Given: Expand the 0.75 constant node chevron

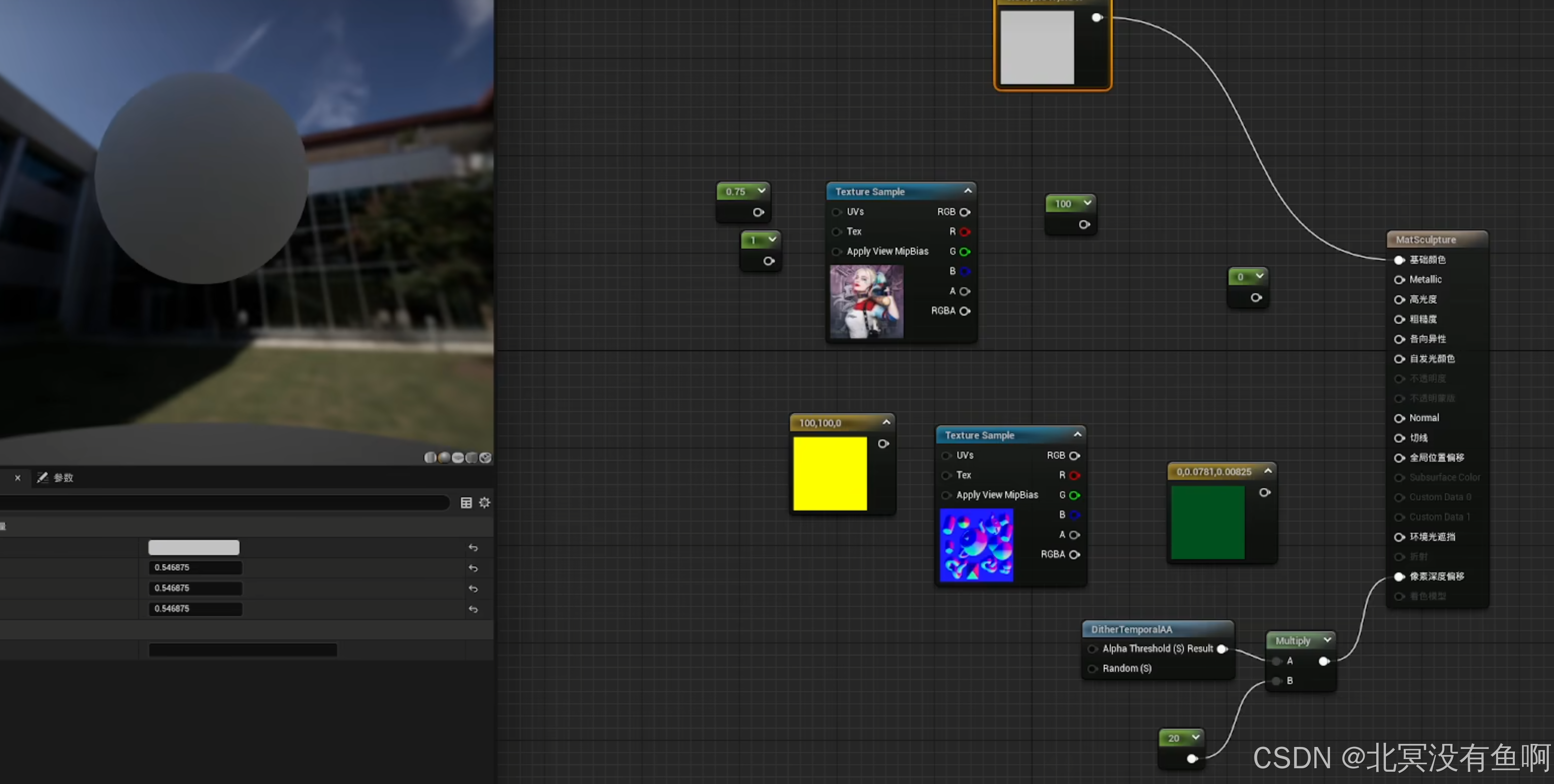Looking at the screenshot, I should point(762,191).
